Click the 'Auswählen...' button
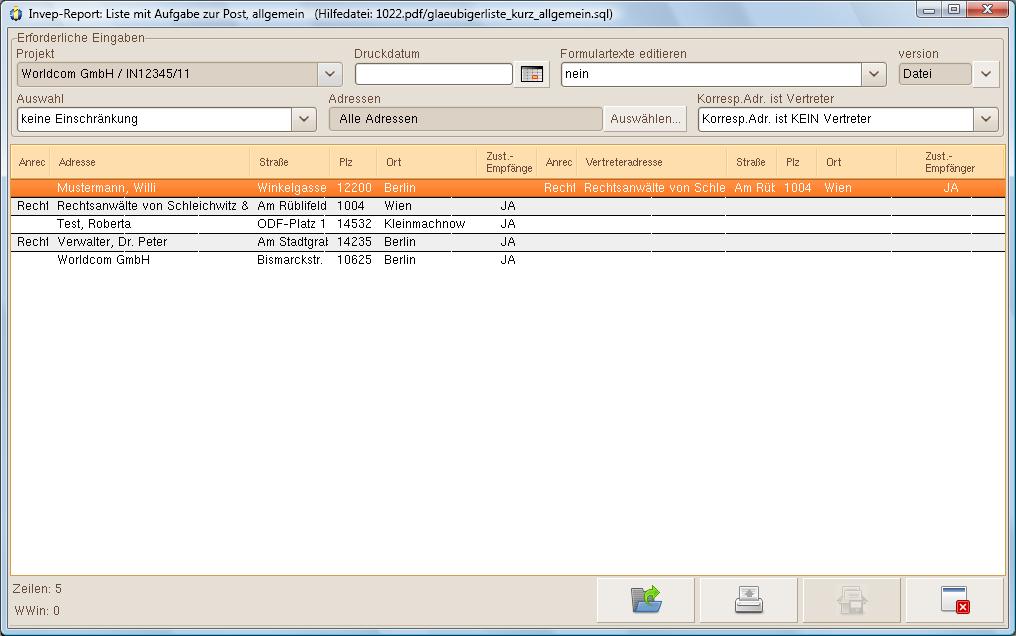Image resolution: width=1016 pixels, height=636 pixels. tap(645, 119)
